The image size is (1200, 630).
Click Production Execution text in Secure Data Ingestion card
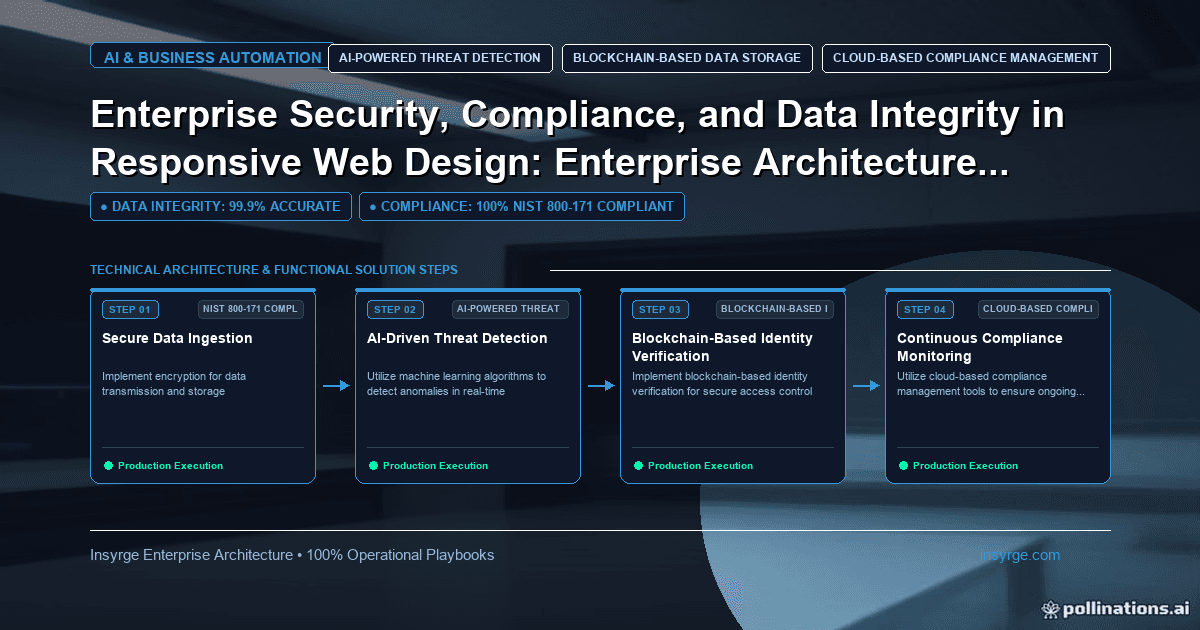[x=171, y=466]
